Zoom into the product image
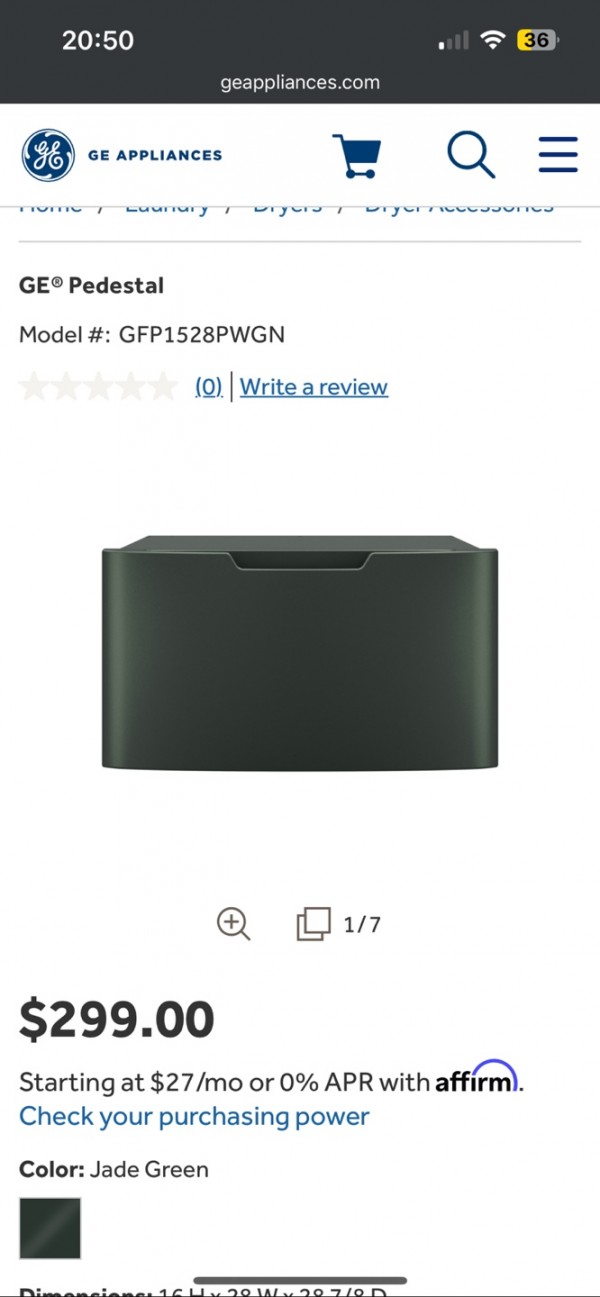The height and width of the screenshot is (1297, 600). point(233,923)
